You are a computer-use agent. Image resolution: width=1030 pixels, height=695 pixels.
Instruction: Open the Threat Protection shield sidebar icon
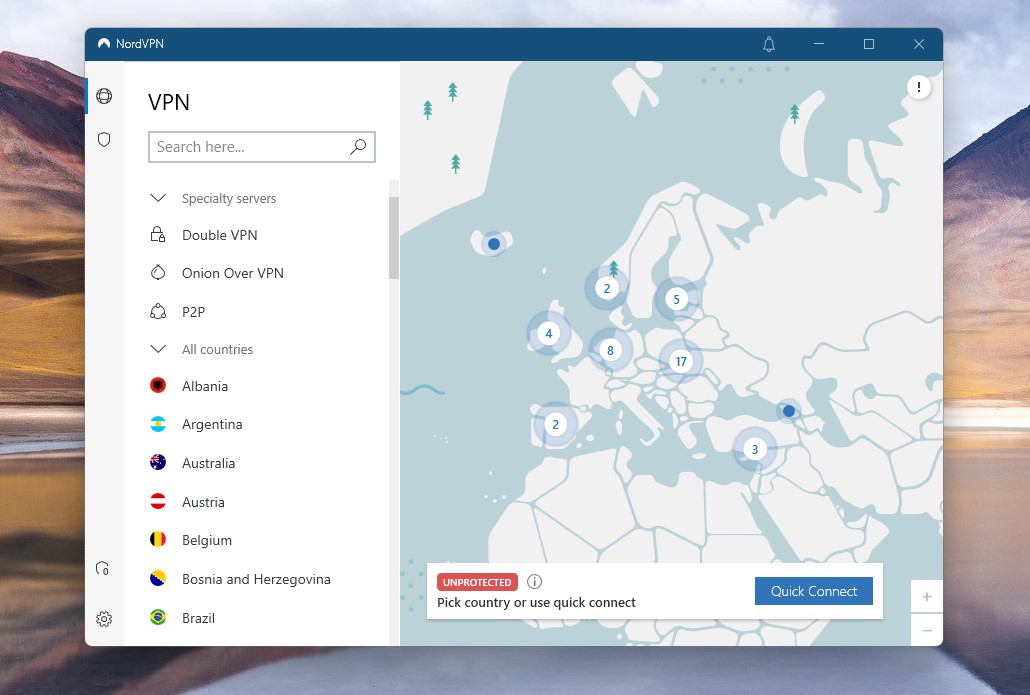(x=104, y=139)
